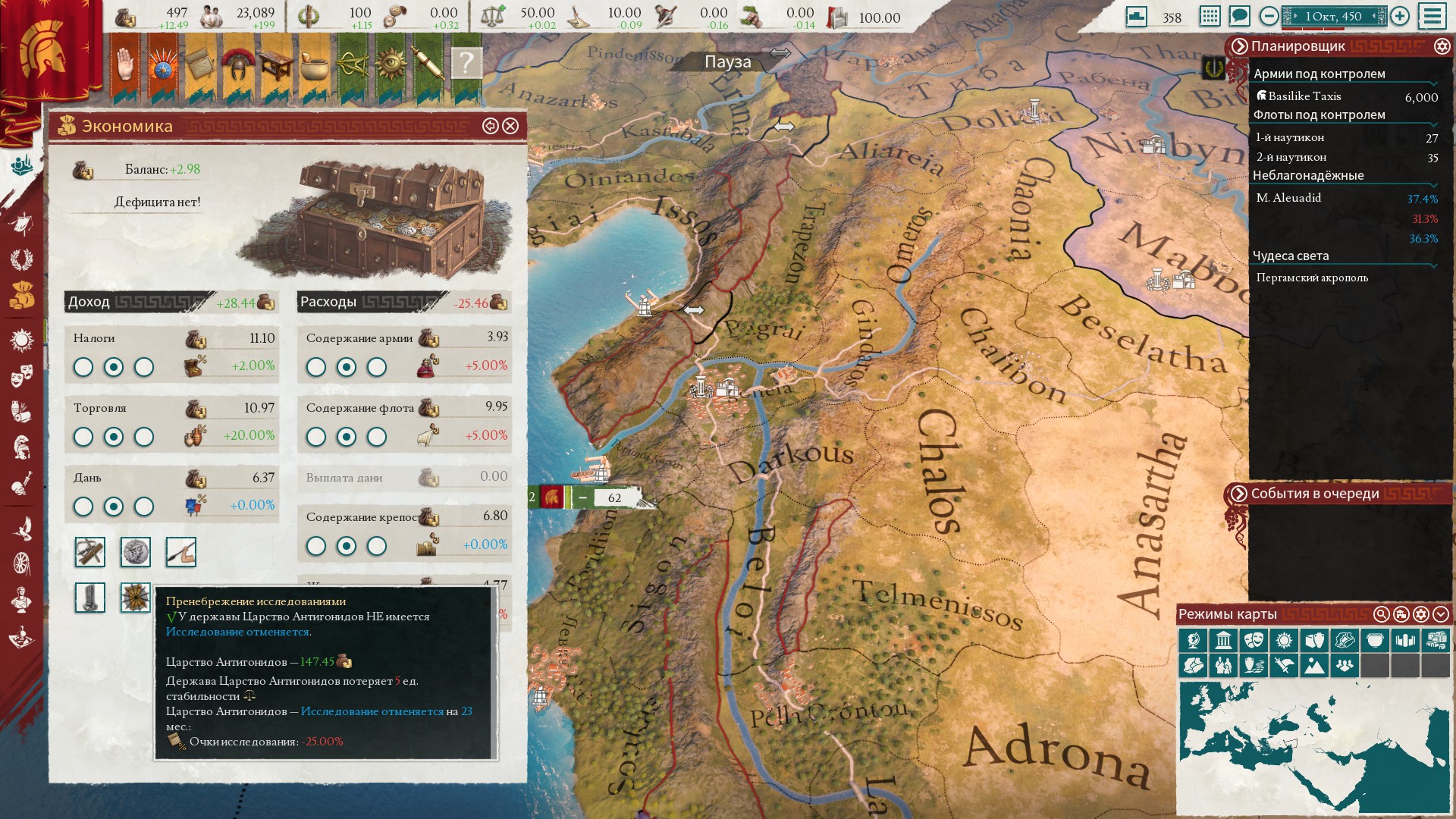Click the coin minting economic action icon
The width and height of the screenshot is (1456, 819).
pyautogui.click(x=136, y=552)
